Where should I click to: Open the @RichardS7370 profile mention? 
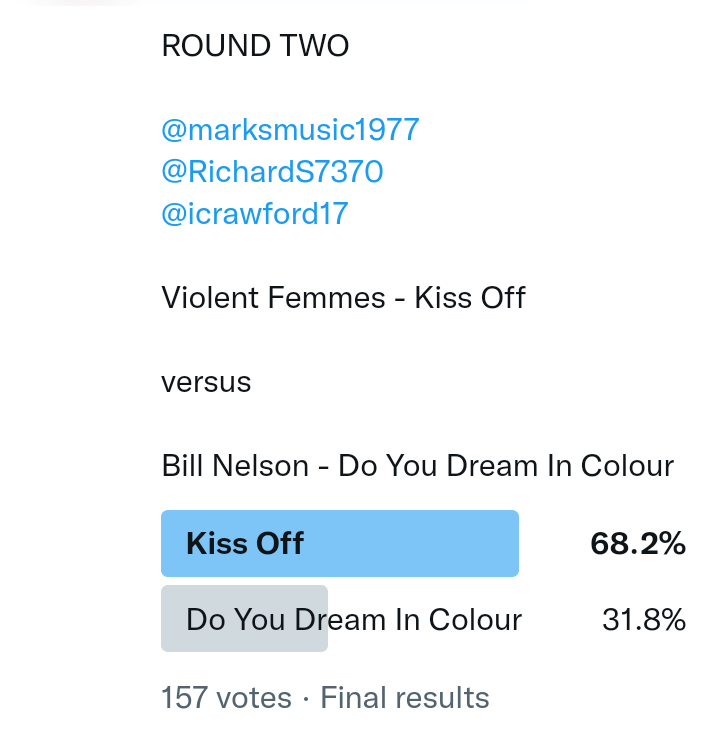[x=272, y=172]
